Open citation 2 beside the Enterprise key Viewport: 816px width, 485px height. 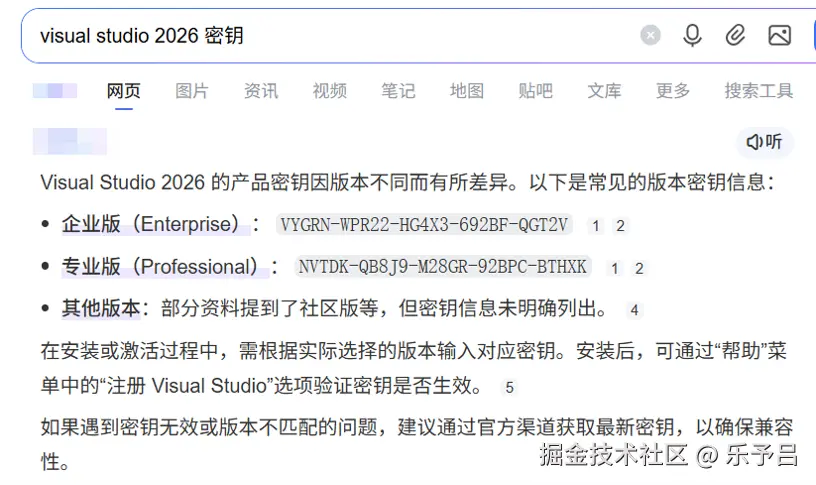[x=620, y=226]
